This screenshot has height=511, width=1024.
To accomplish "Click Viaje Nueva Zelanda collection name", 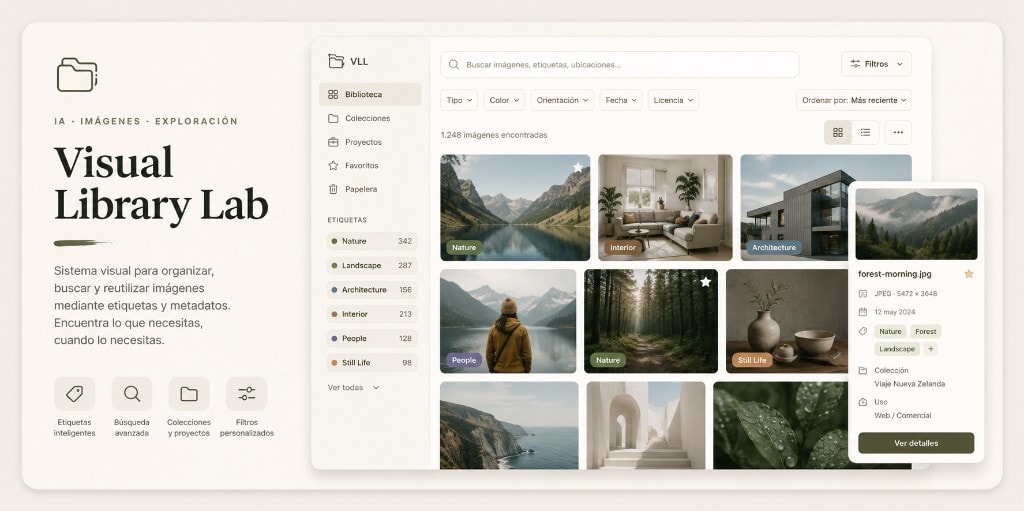I will coord(910,384).
